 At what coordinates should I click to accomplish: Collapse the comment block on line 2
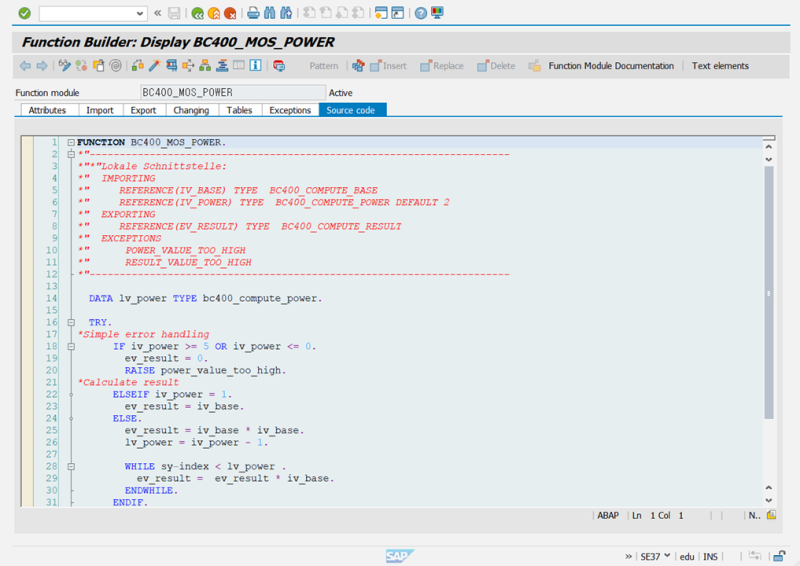(x=71, y=154)
